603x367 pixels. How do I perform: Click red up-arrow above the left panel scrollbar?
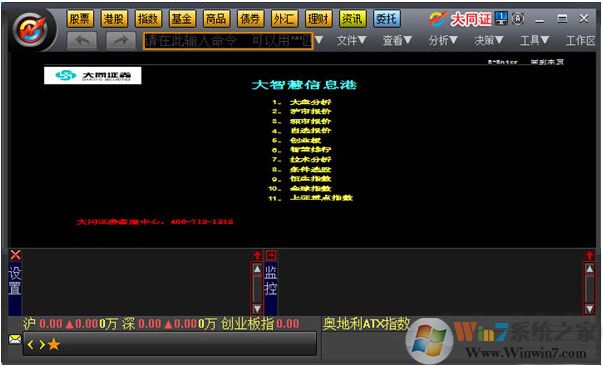pos(257,255)
